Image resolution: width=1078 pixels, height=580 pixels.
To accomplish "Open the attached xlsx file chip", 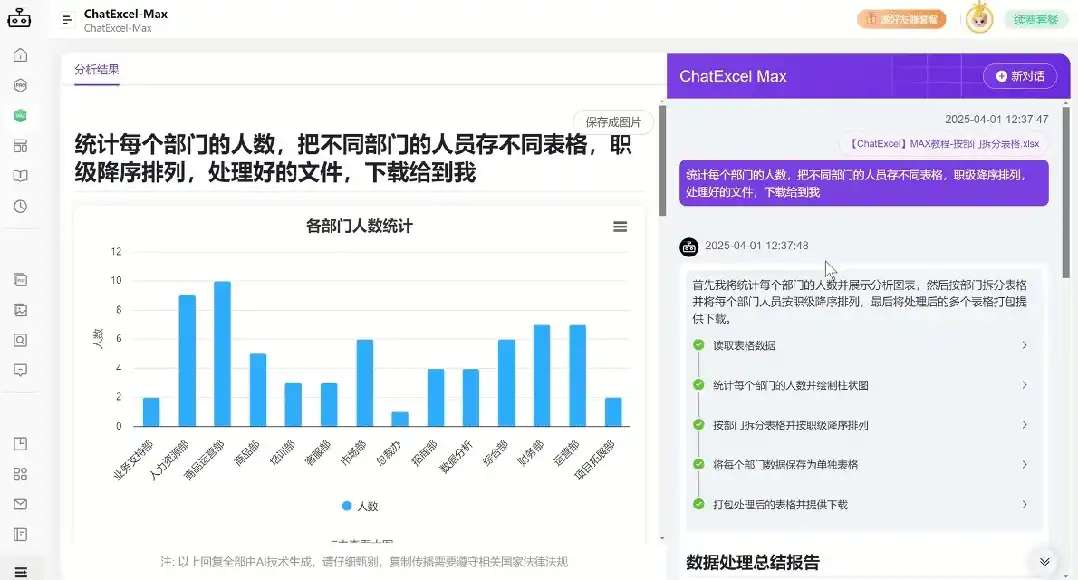I will click(943, 144).
